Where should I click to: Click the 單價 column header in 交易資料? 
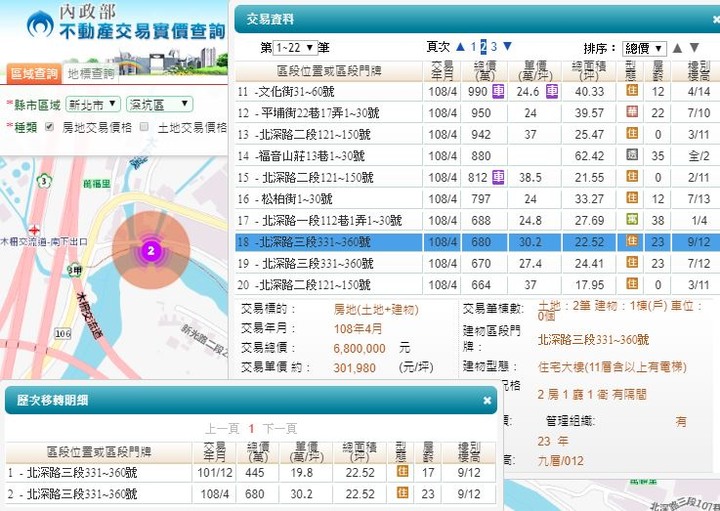click(x=535, y=71)
